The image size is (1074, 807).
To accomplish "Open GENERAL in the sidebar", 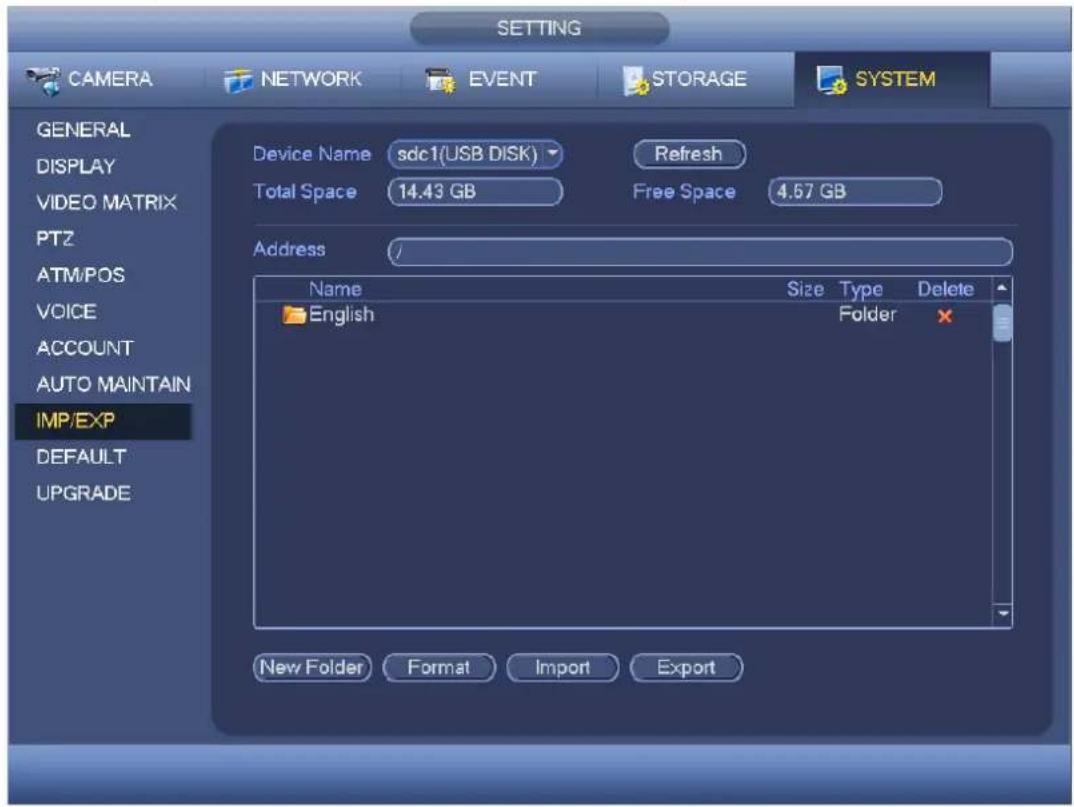I will tap(83, 129).
